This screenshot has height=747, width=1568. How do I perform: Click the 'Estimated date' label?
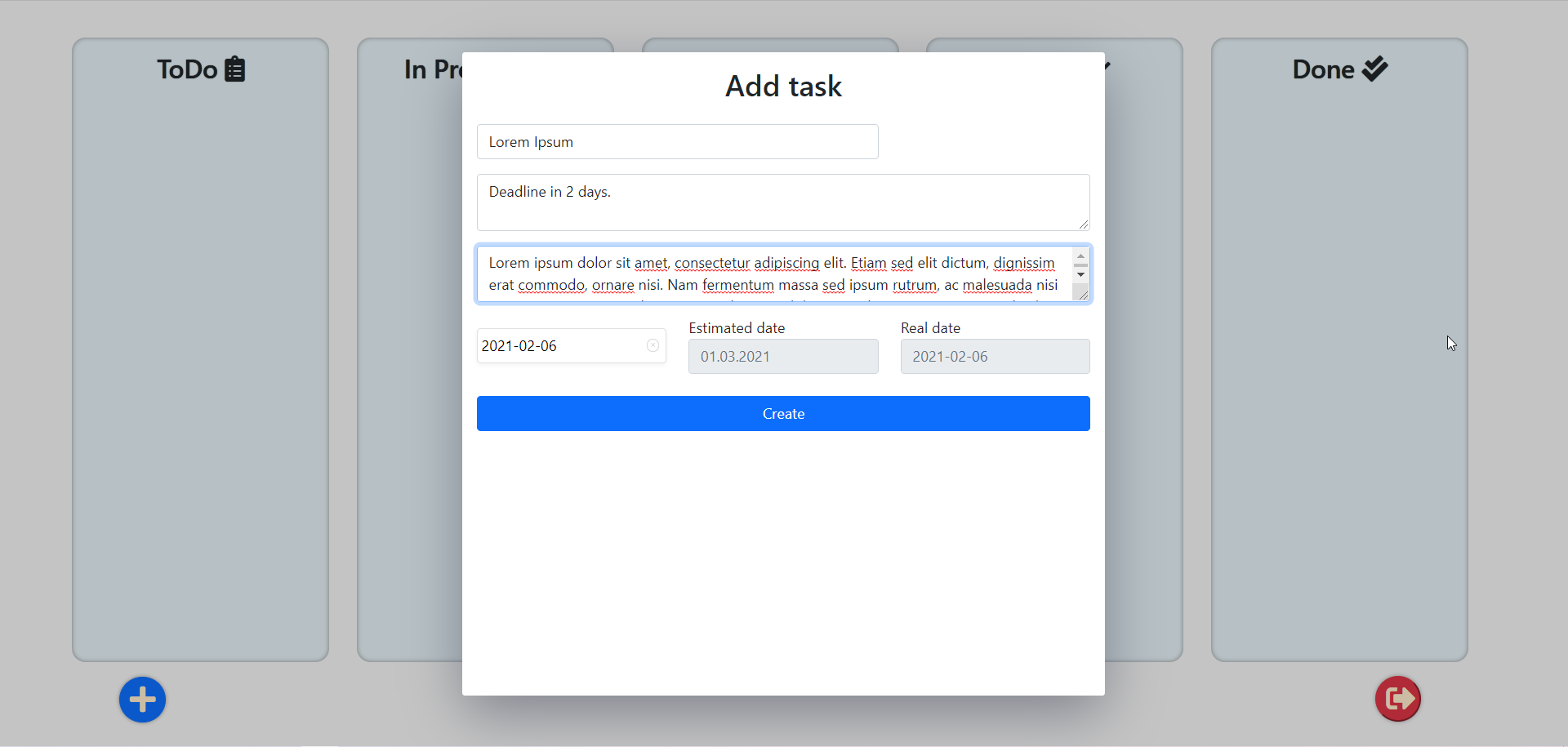[737, 328]
